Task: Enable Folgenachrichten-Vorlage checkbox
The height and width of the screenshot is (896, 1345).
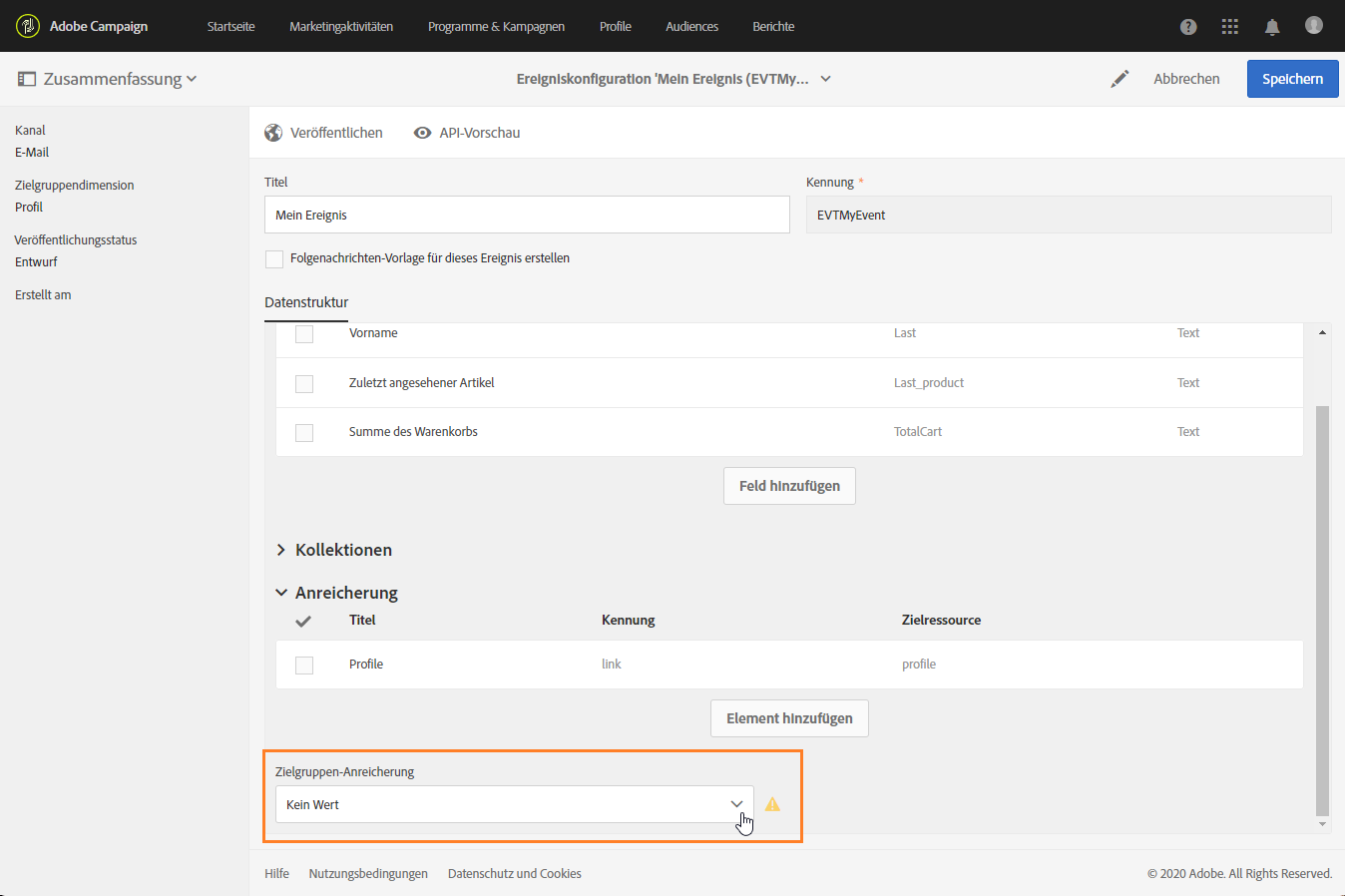Action: click(x=274, y=259)
